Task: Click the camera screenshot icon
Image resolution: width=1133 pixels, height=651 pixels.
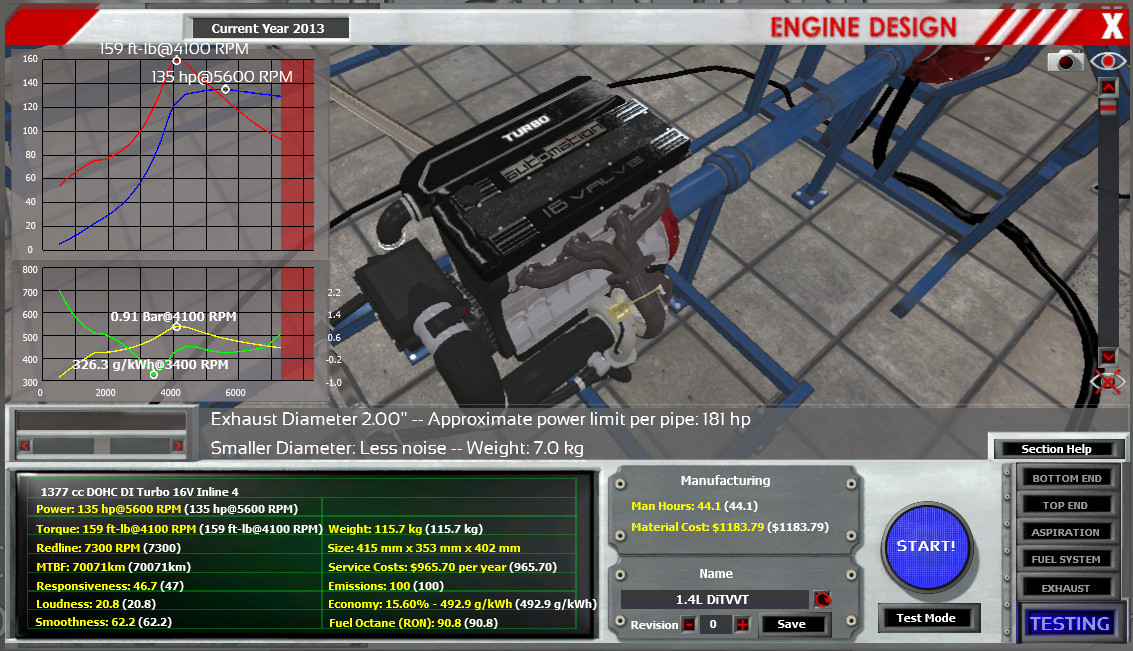Action: pyautogui.click(x=1066, y=61)
